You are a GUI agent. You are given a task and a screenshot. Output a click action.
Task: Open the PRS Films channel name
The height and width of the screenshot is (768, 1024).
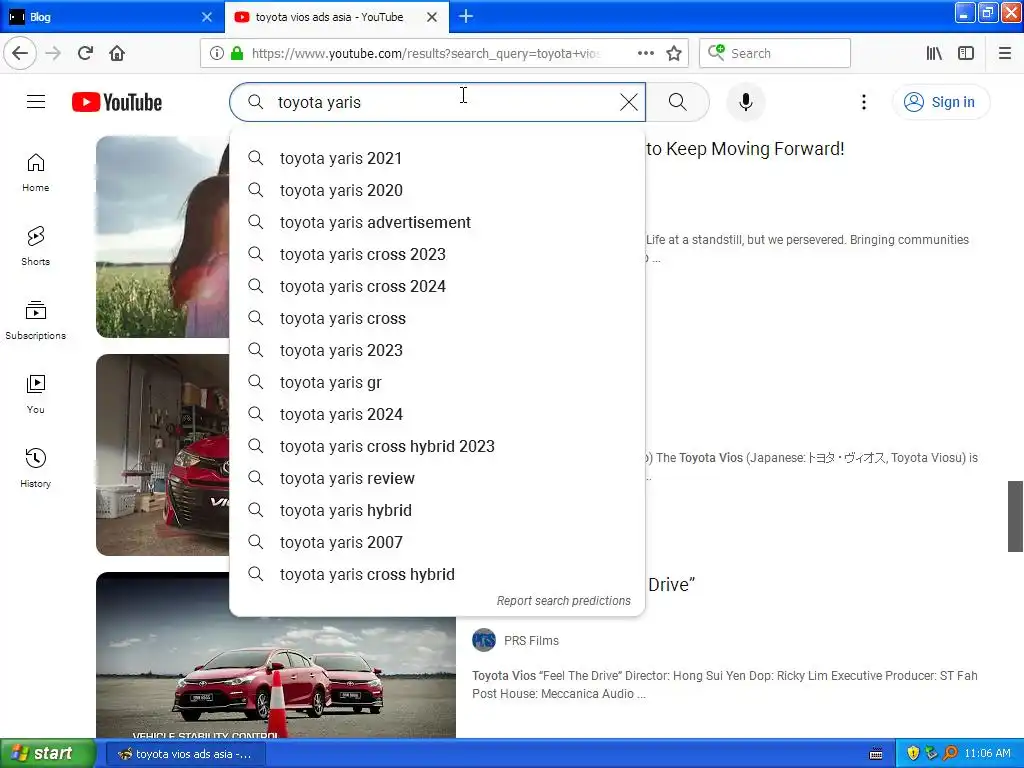click(x=531, y=641)
